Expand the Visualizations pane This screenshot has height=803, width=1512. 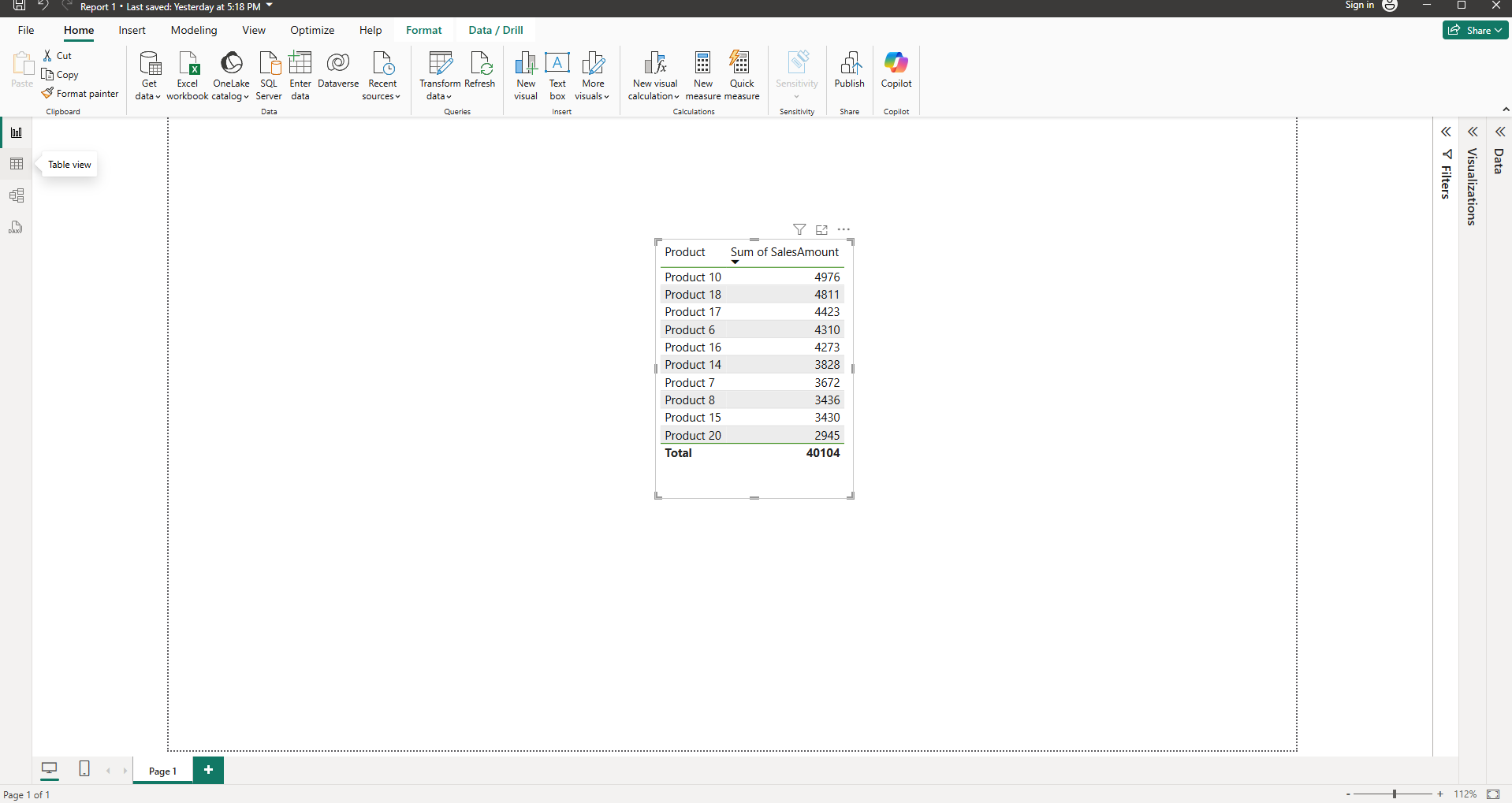point(1473,132)
